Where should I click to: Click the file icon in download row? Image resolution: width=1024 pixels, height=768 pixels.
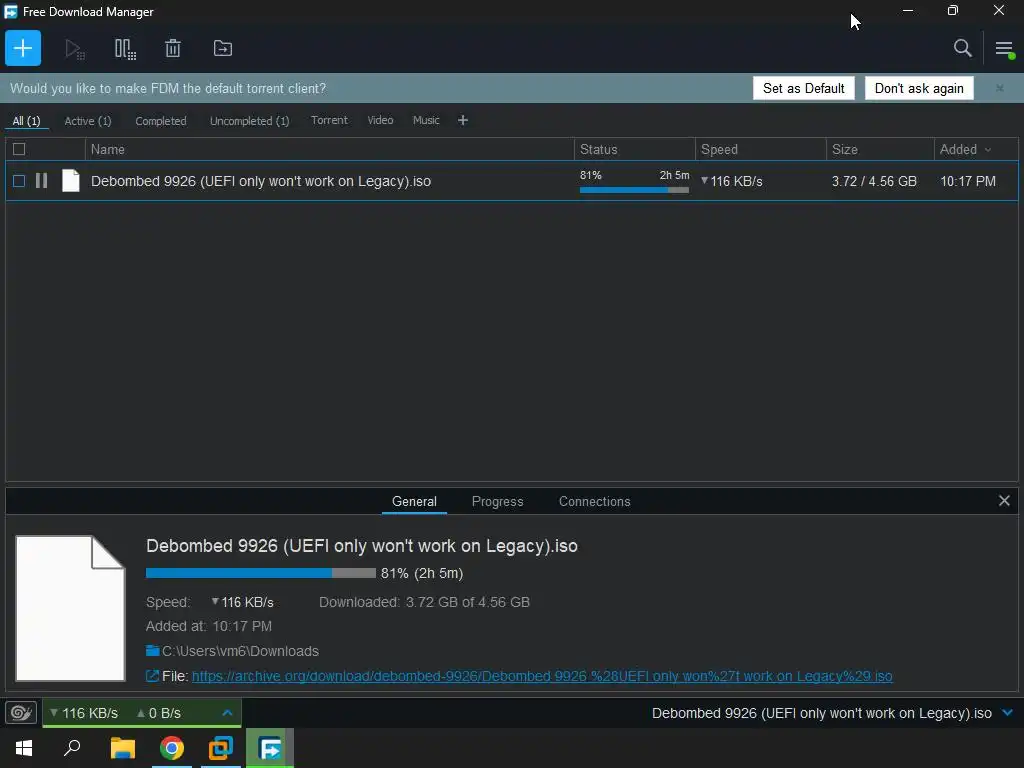71,181
